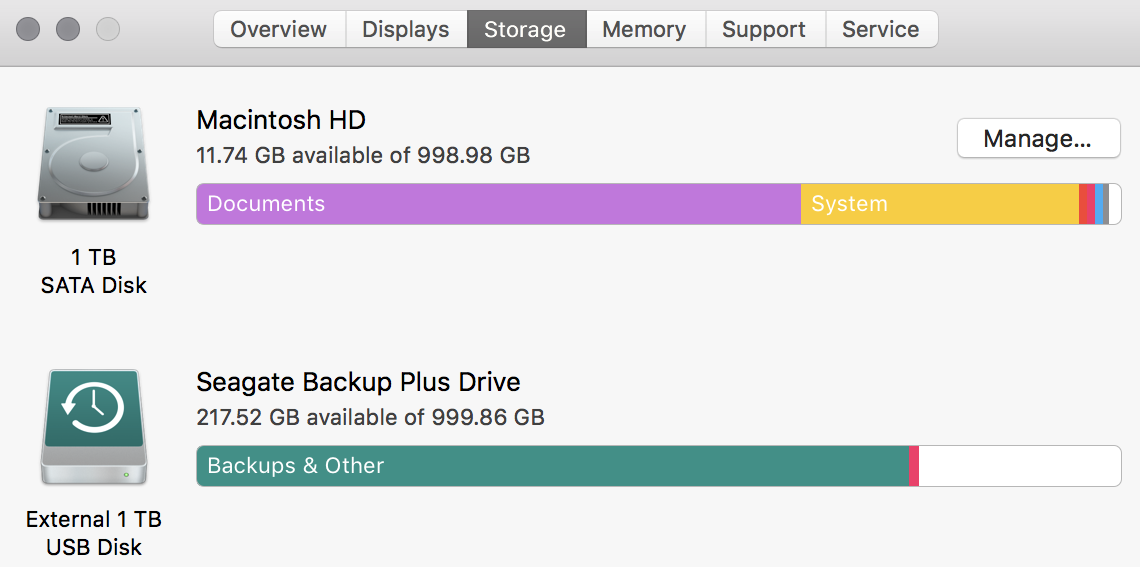Viewport: 1140px width, 567px height.
Task: Open the Displays tab
Action: (x=406, y=30)
